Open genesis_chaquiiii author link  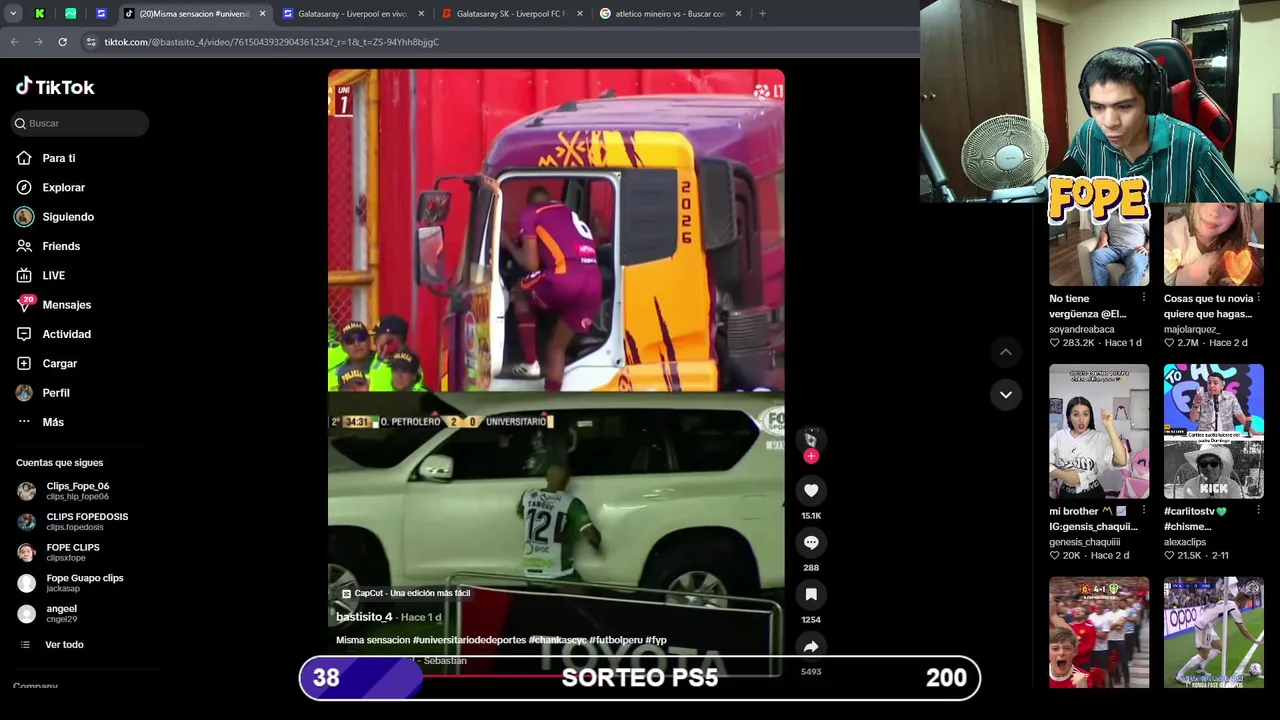coord(1084,542)
